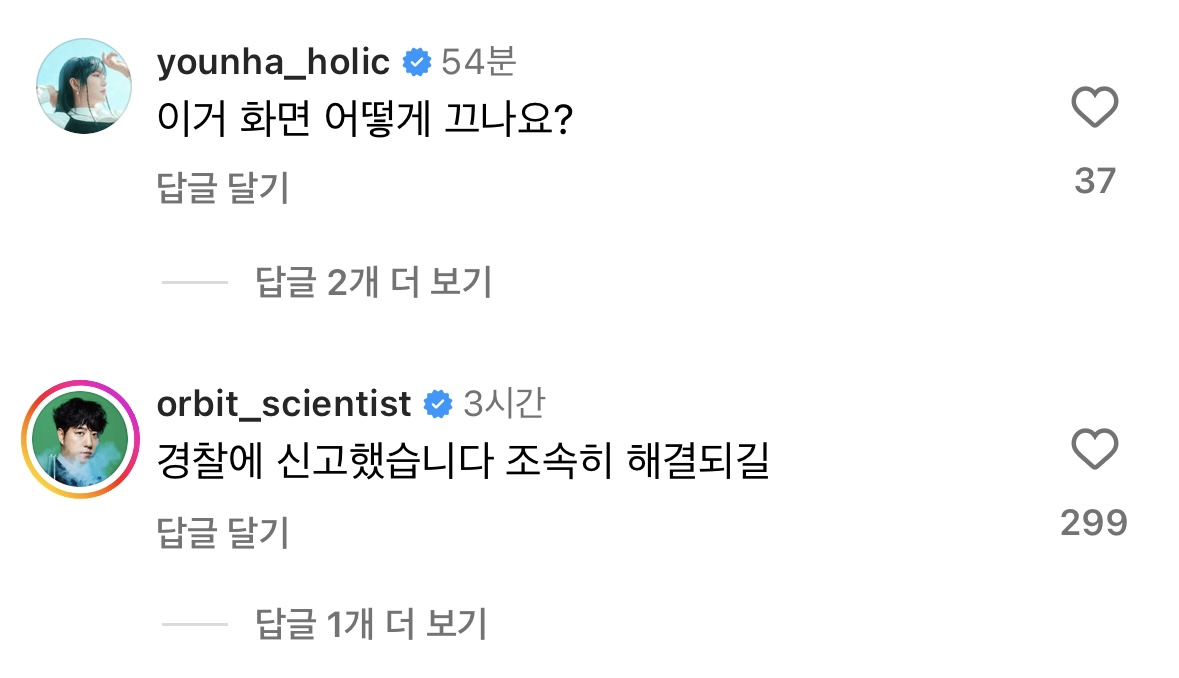Open the orbit_scientist username link
The height and width of the screenshot is (678, 1179).
coord(284,404)
